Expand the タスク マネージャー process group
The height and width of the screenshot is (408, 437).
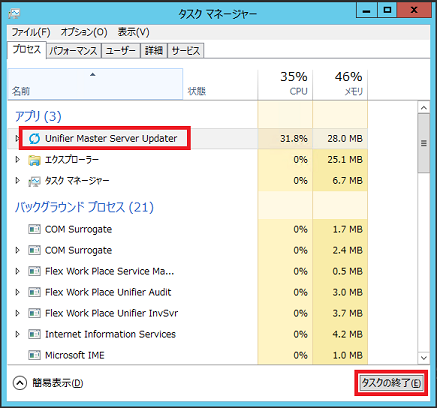point(17,181)
